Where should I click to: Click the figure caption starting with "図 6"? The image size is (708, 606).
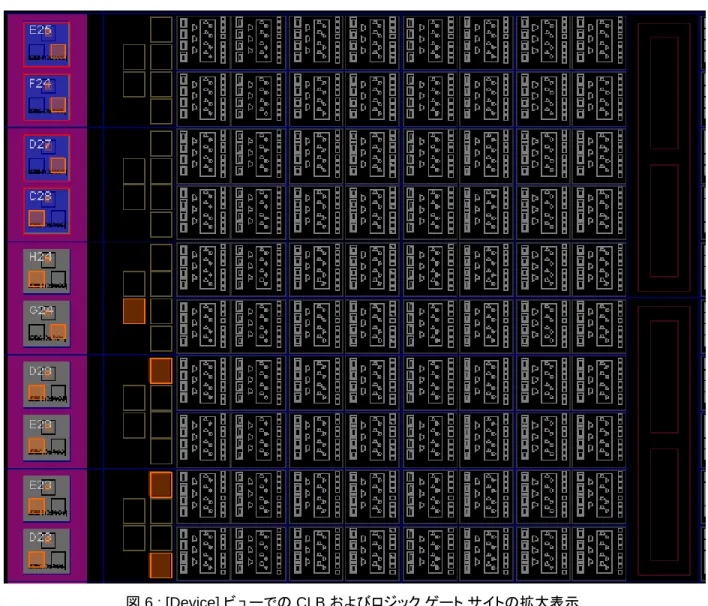coord(352,601)
